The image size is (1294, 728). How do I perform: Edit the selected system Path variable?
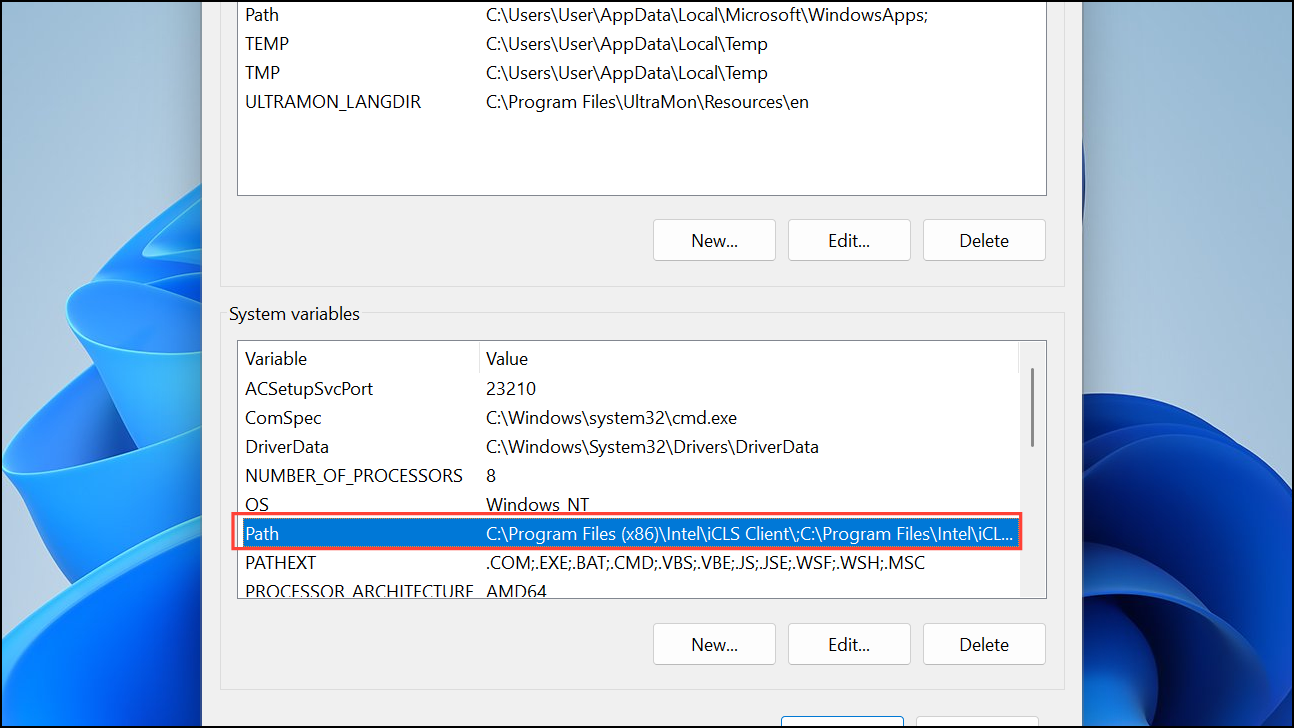point(849,644)
